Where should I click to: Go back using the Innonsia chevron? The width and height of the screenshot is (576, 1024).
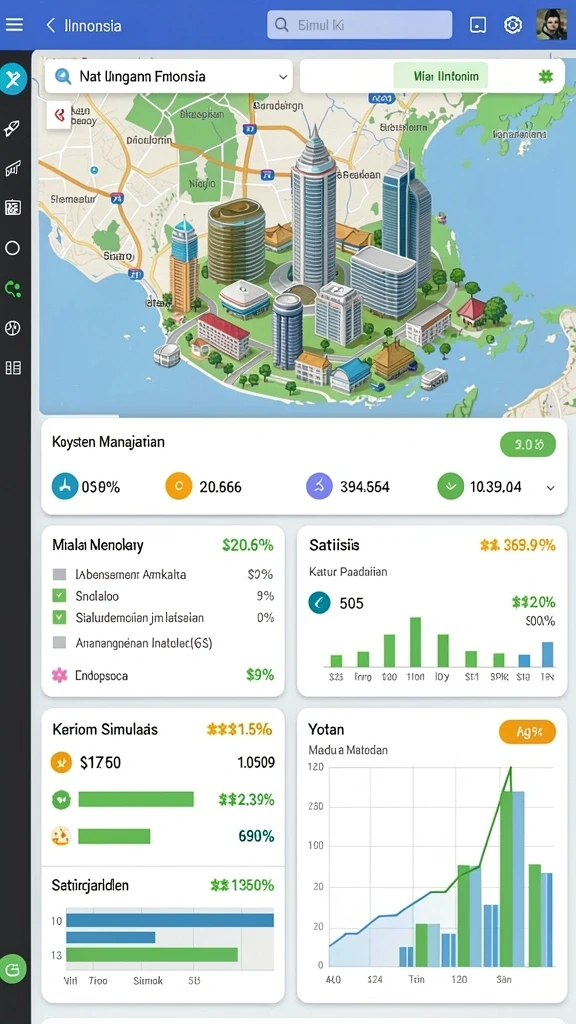50,25
